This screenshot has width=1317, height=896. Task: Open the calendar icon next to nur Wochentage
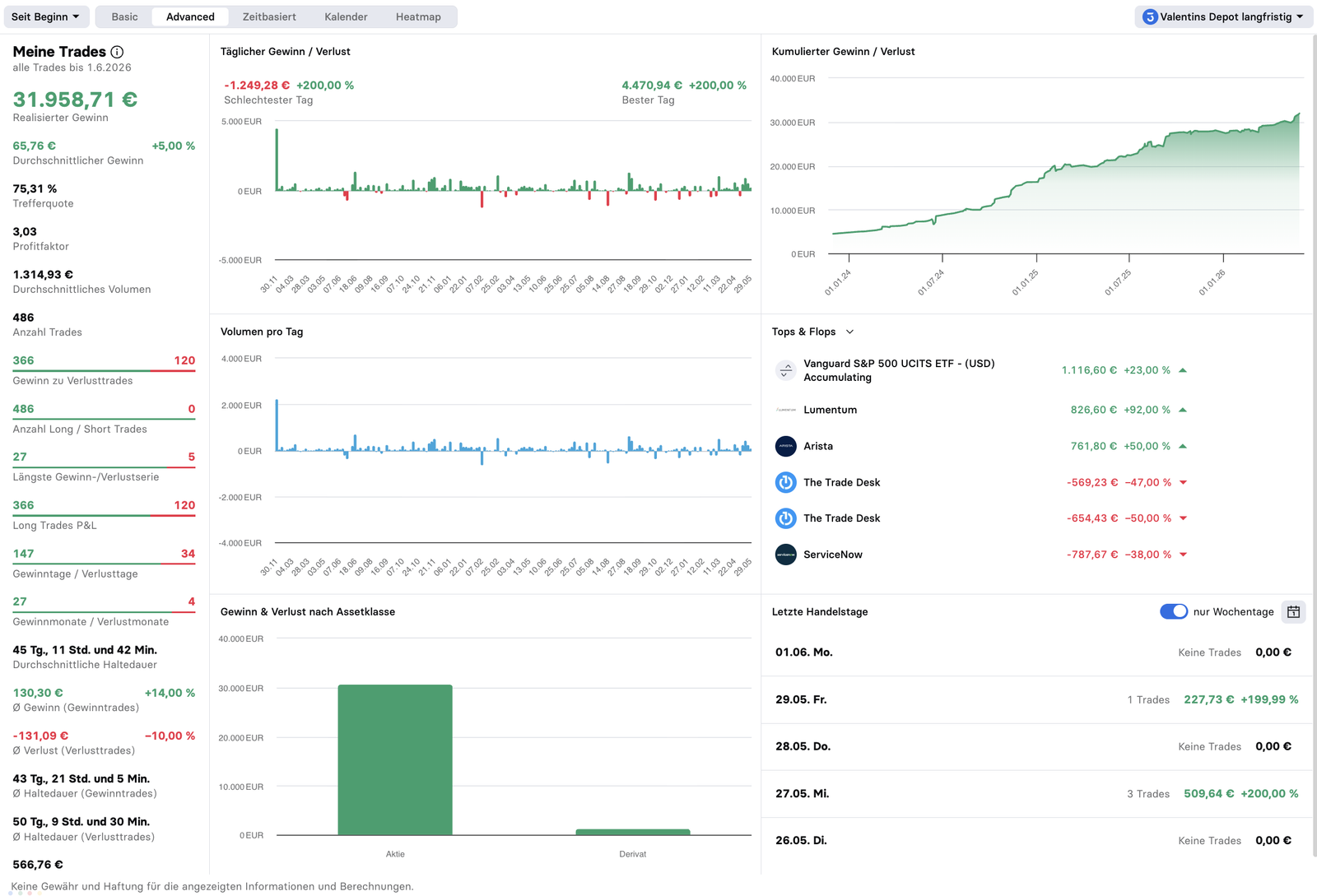point(1293,611)
